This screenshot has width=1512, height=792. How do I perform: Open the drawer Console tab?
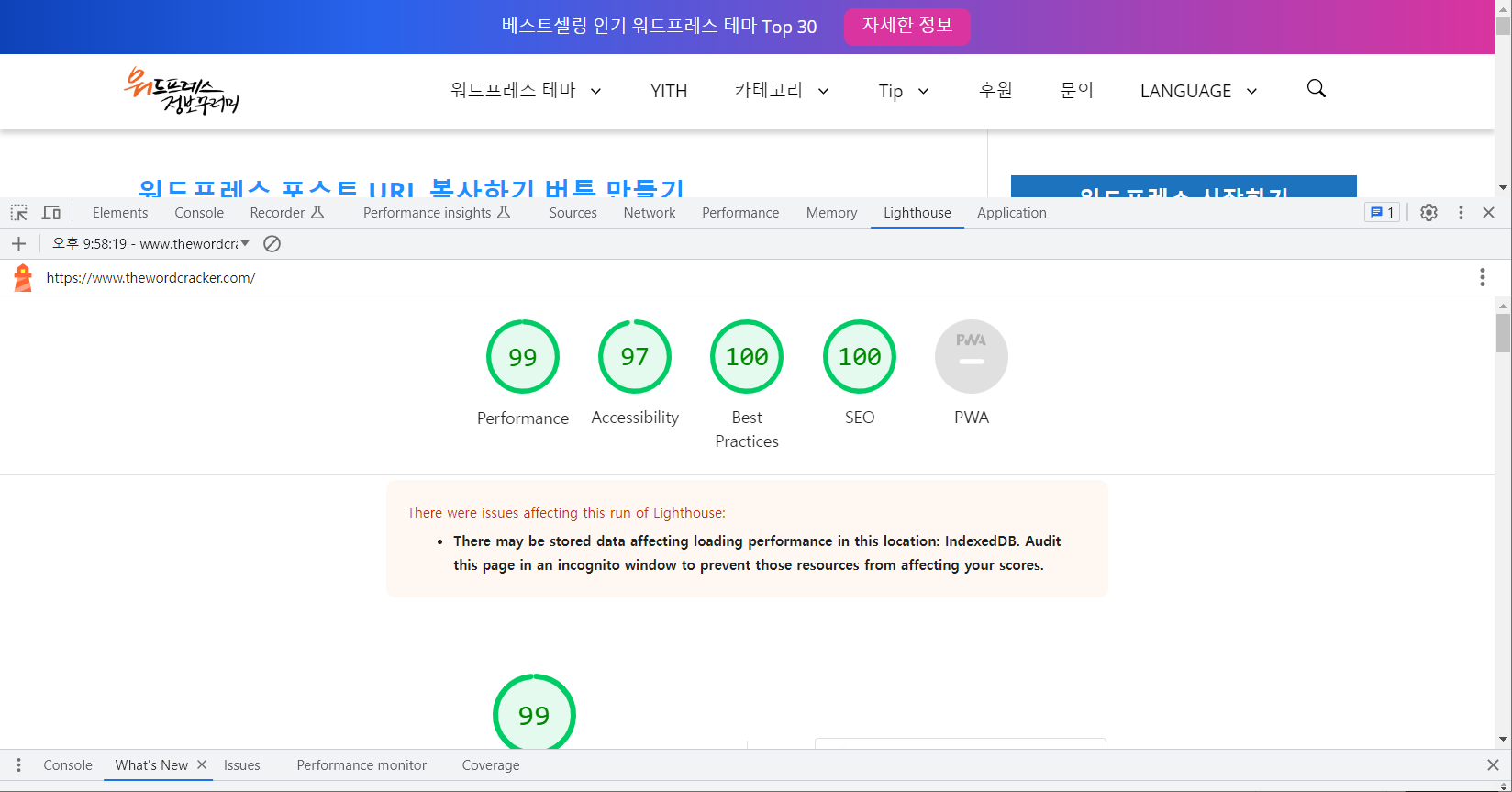click(68, 765)
